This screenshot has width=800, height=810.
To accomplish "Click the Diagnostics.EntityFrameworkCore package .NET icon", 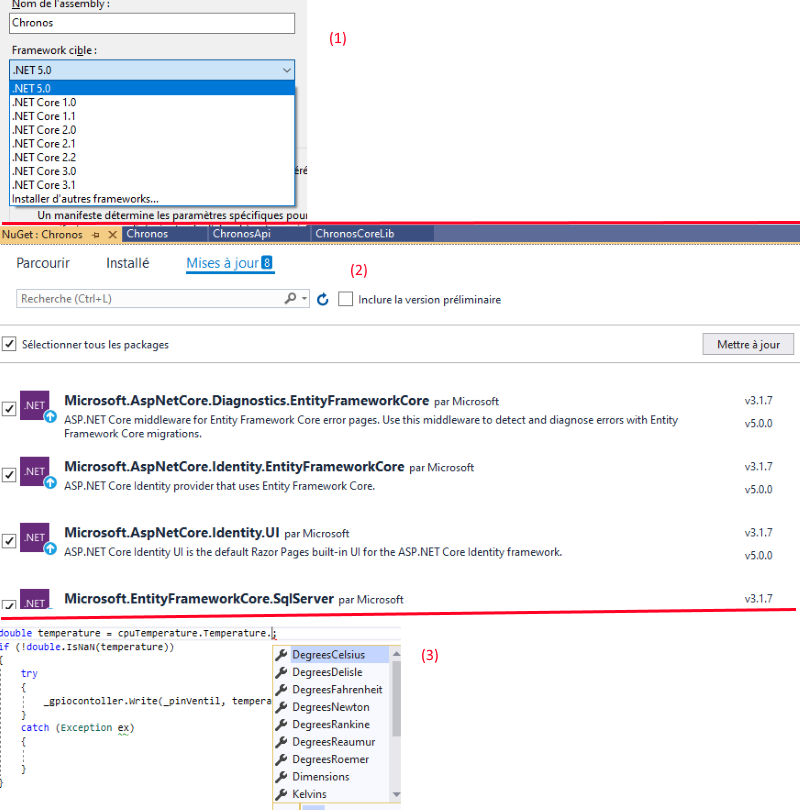I will [x=35, y=406].
